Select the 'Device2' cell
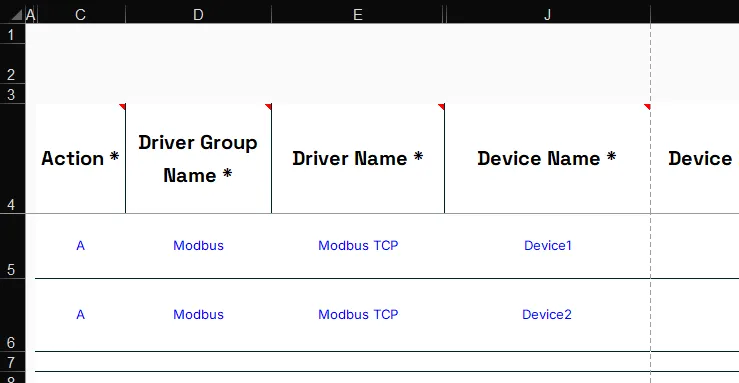 tap(548, 315)
